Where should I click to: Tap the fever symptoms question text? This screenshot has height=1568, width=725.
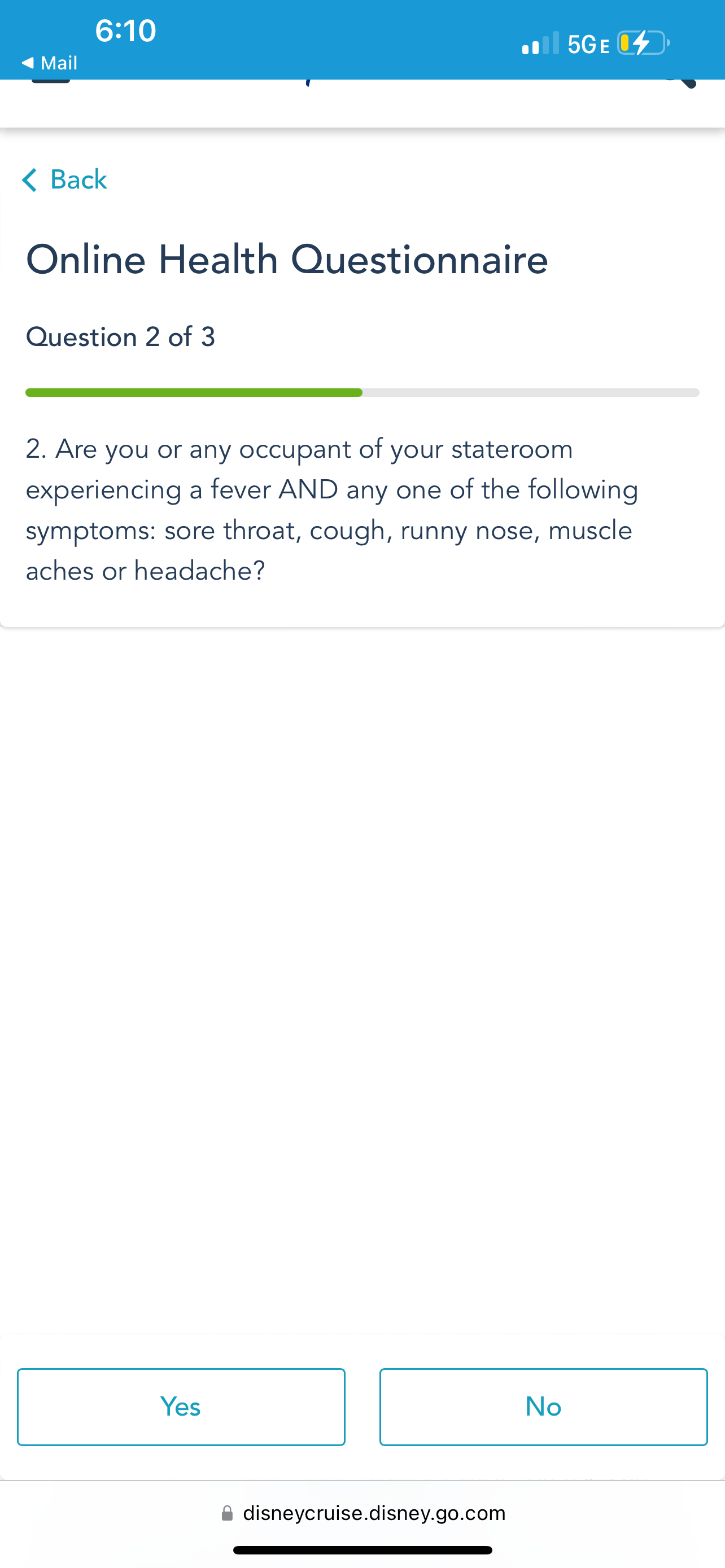(332, 510)
